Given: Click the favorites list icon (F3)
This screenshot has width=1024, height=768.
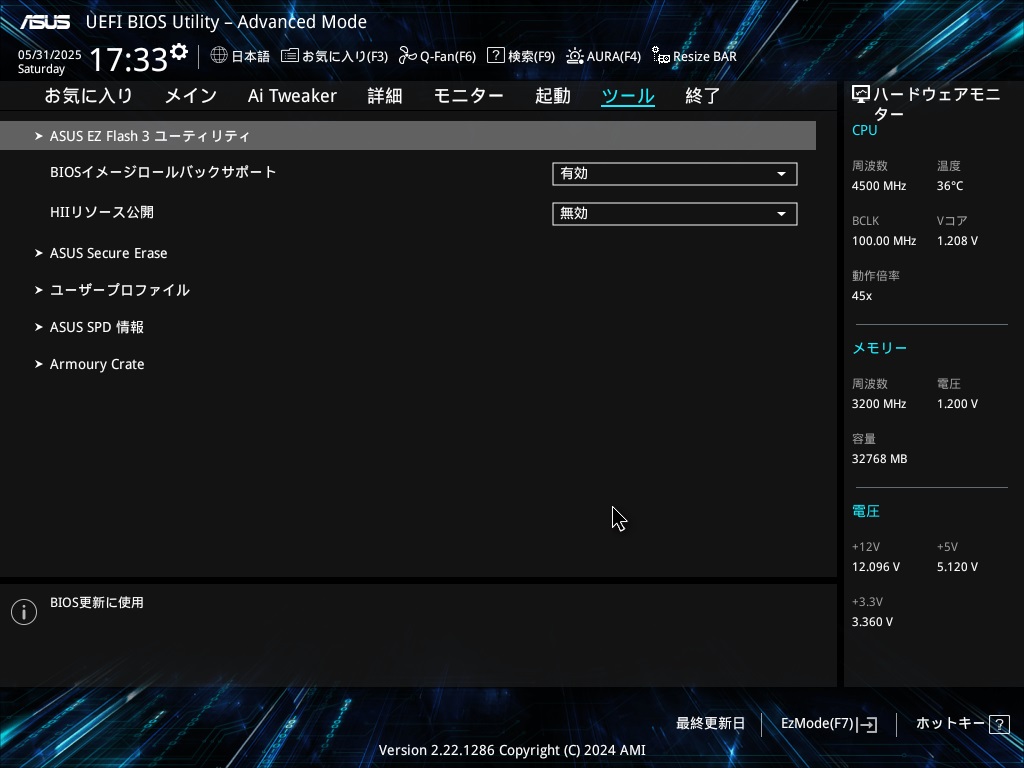Looking at the screenshot, I should [x=289, y=56].
